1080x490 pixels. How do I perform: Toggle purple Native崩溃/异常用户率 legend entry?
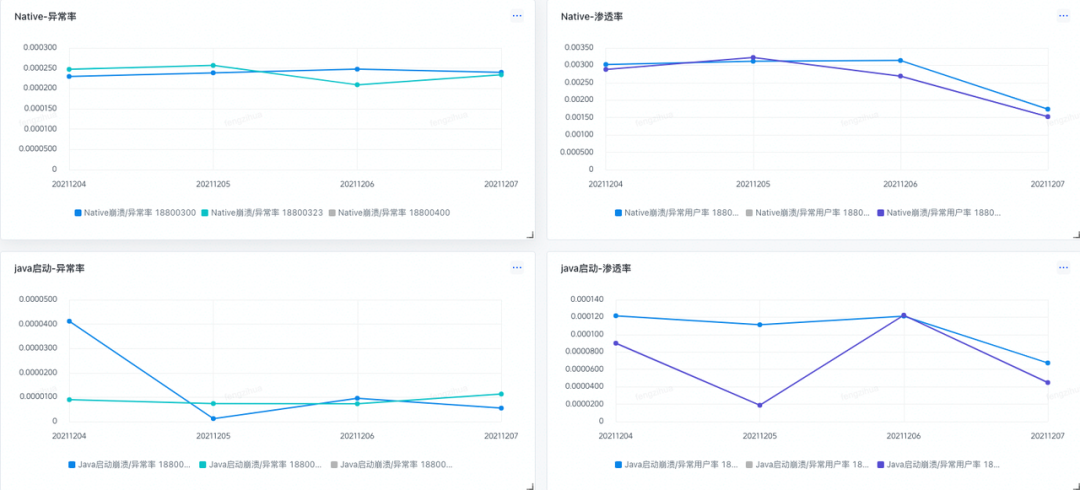click(x=940, y=213)
